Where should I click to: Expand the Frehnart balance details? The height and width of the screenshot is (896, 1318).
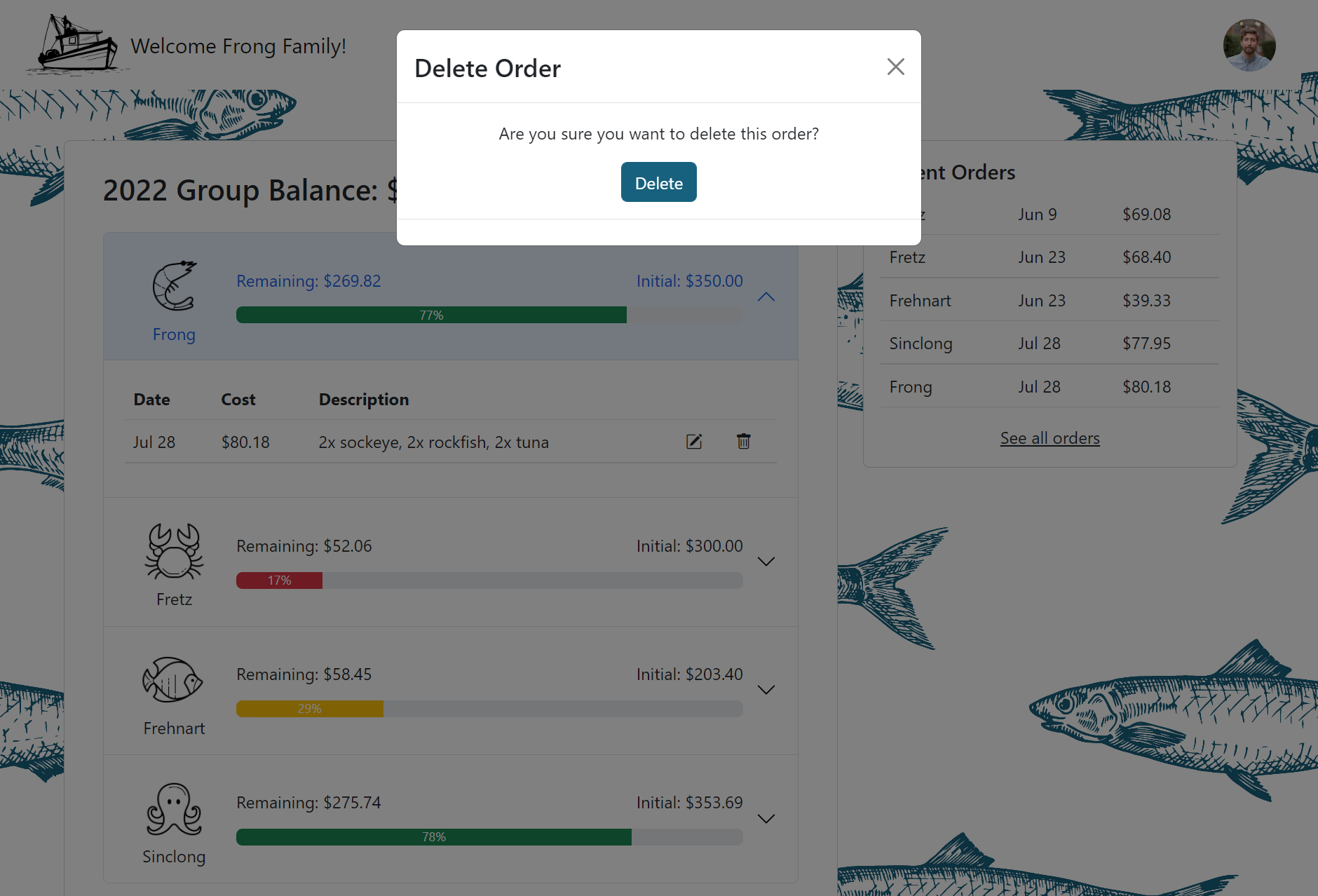click(766, 689)
